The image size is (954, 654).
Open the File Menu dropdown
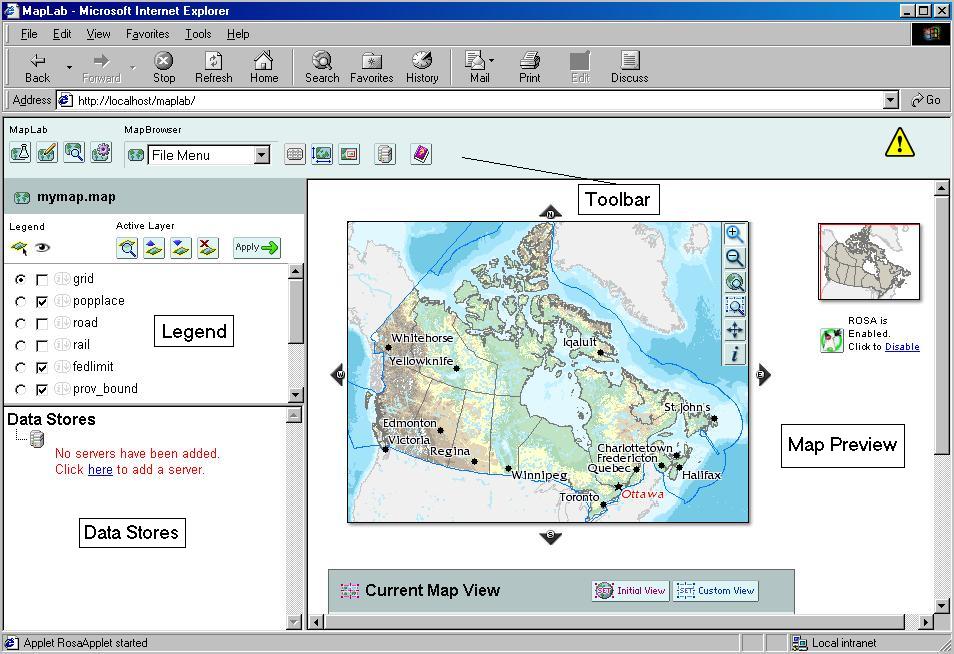click(261, 155)
